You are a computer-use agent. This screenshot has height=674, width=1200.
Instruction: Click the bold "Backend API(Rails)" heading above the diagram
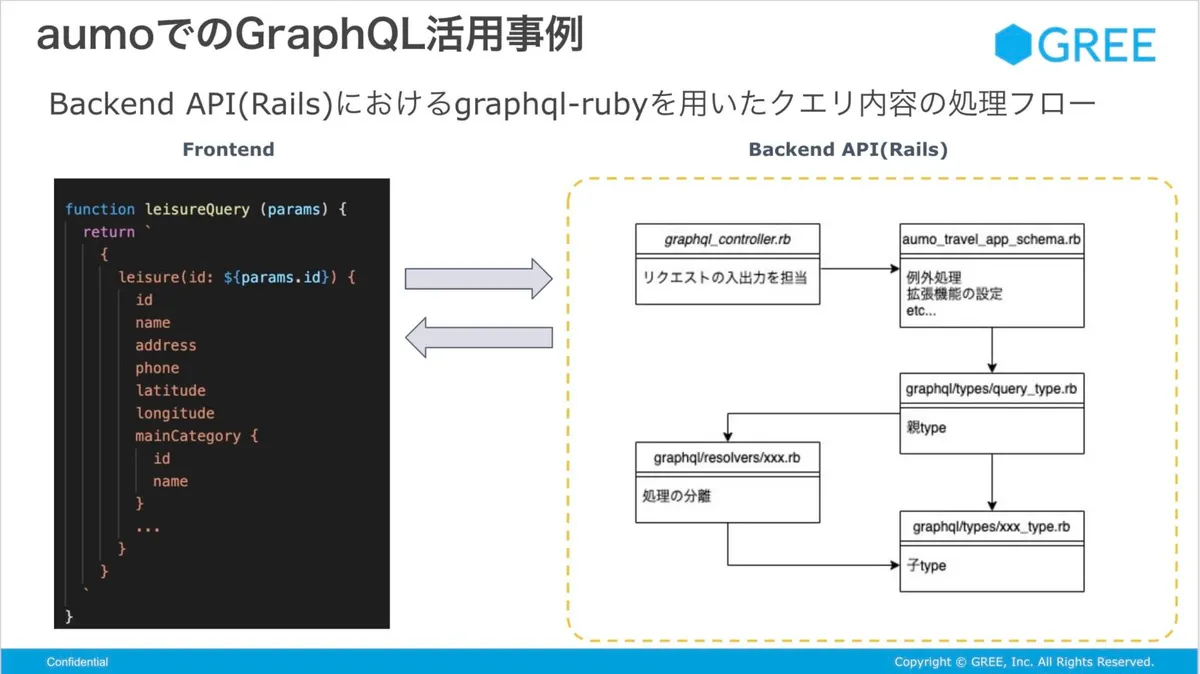(x=848, y=150)
